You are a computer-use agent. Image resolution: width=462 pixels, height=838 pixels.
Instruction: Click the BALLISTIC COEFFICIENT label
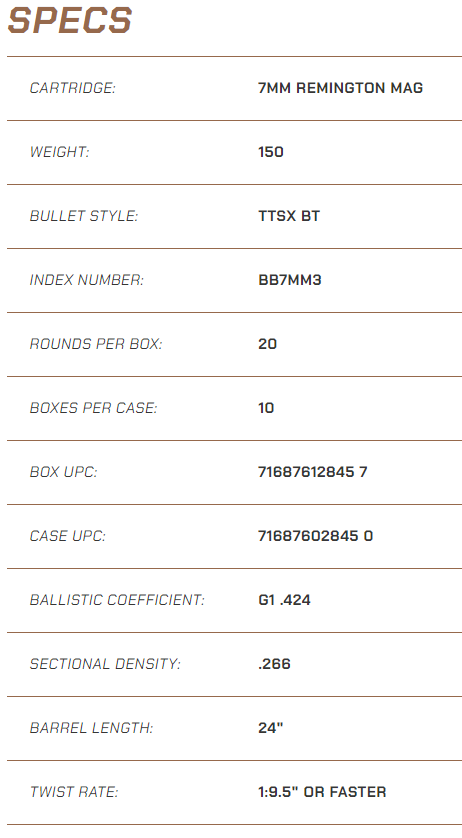click(x=117, y=600)
